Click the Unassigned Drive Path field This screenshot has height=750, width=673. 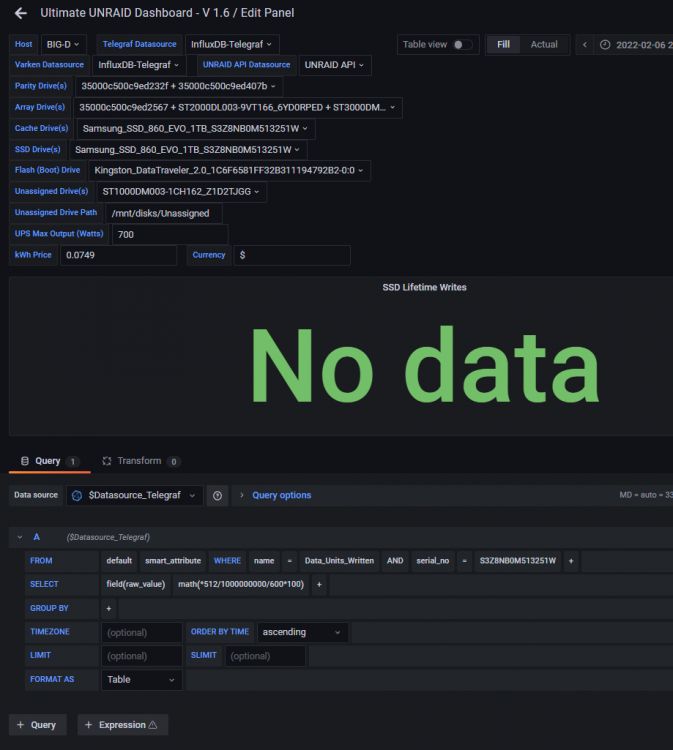coord(164,213)
